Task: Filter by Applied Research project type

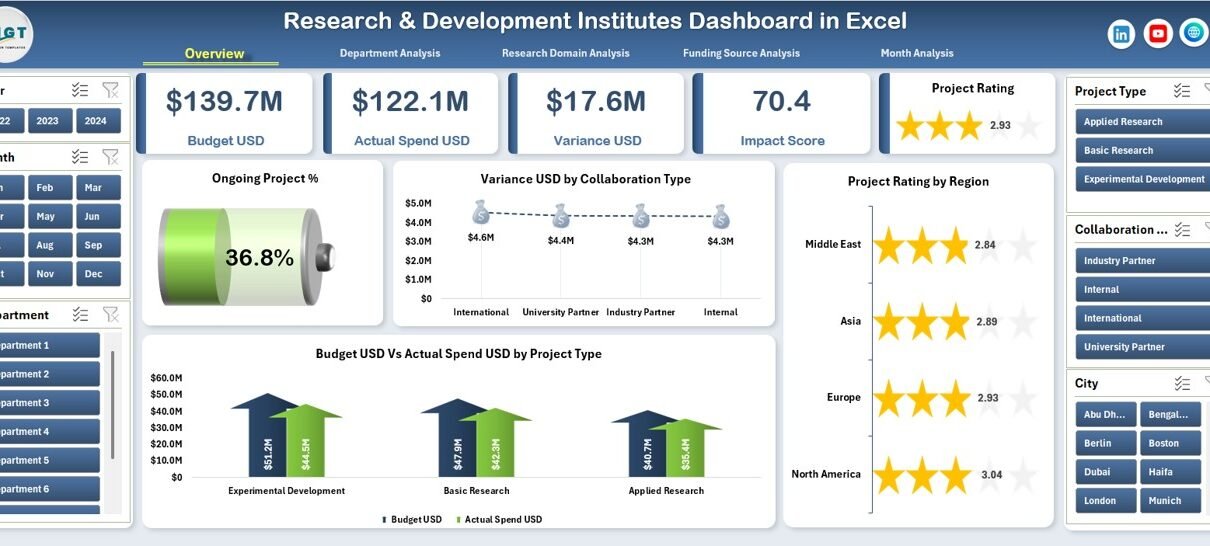Action: pos(1142,122)
